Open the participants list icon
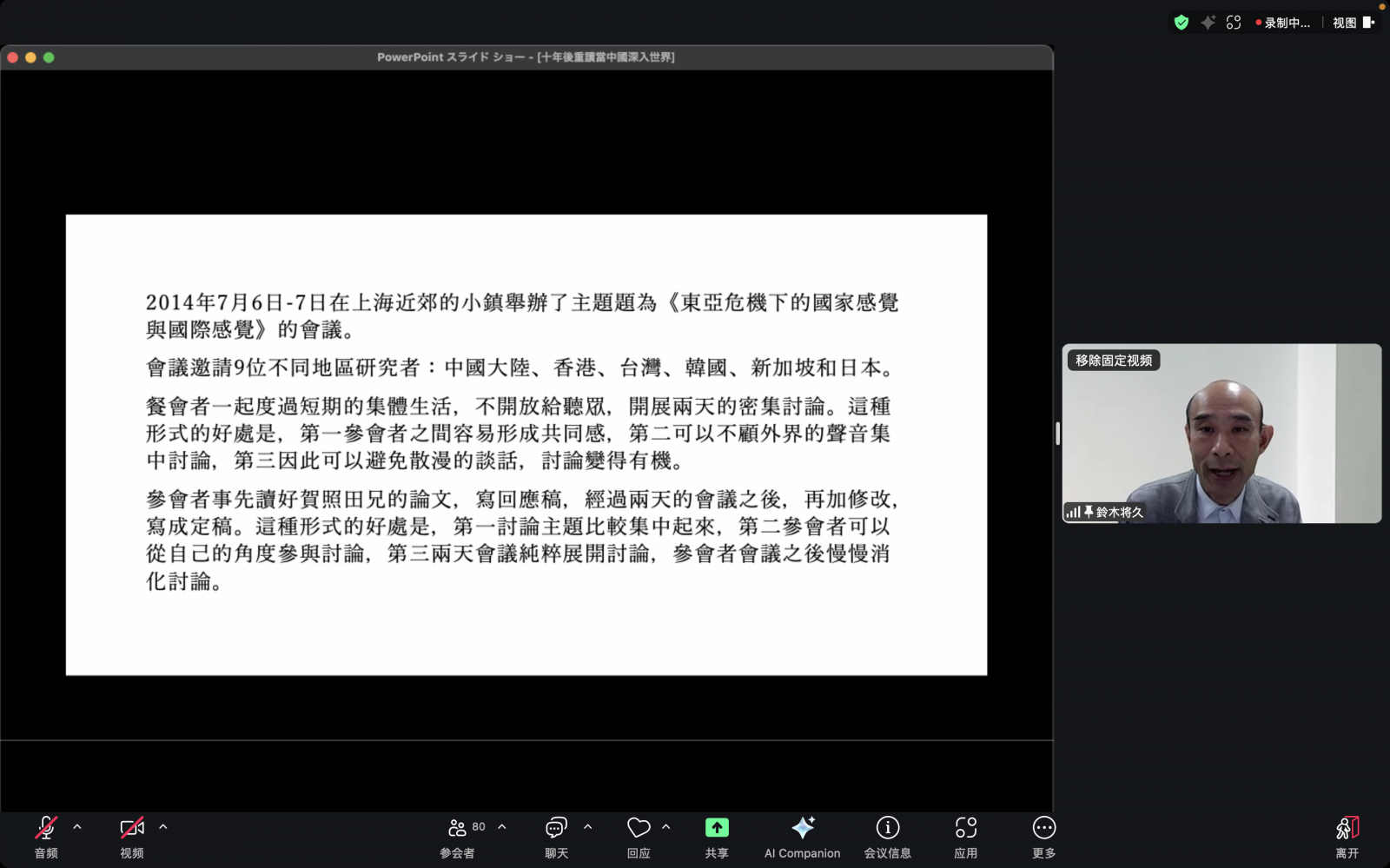 [457, 828]
